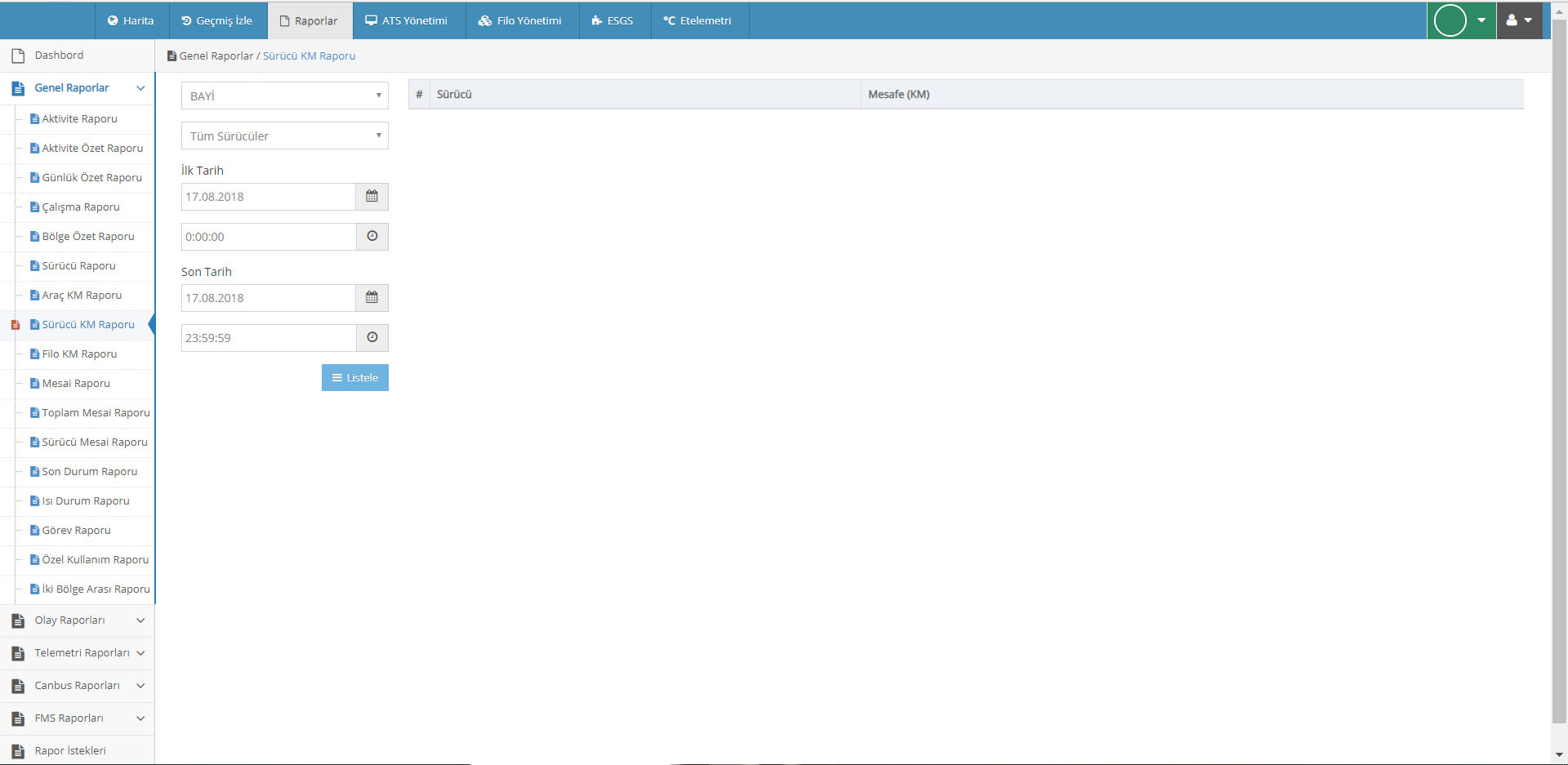Open the Etelemetri tab
The image size is (1568, 765).
pyautogui.click(x=698, y=20)
